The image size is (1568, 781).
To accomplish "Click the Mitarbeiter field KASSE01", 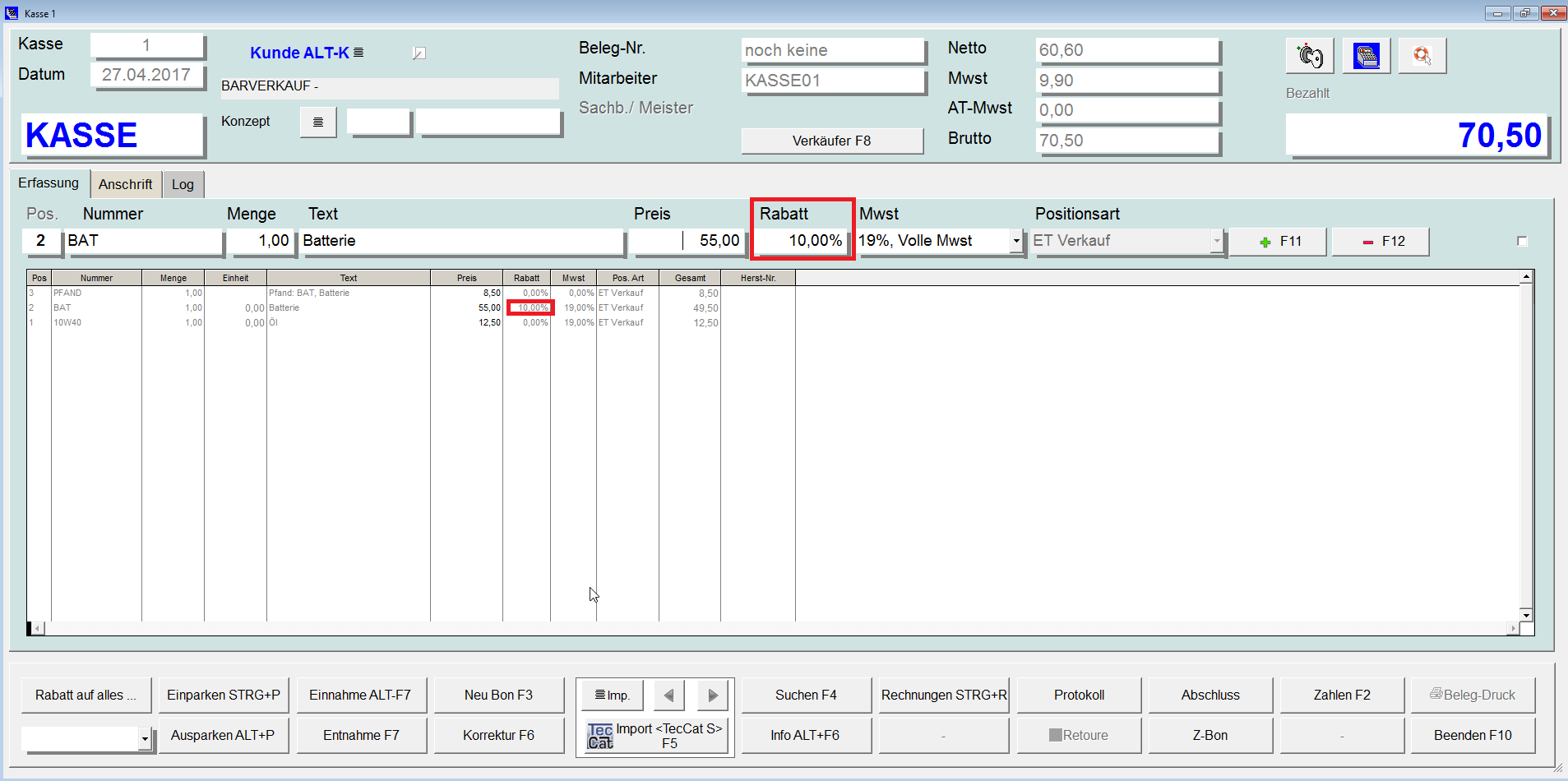I will (x=833, y=81).
